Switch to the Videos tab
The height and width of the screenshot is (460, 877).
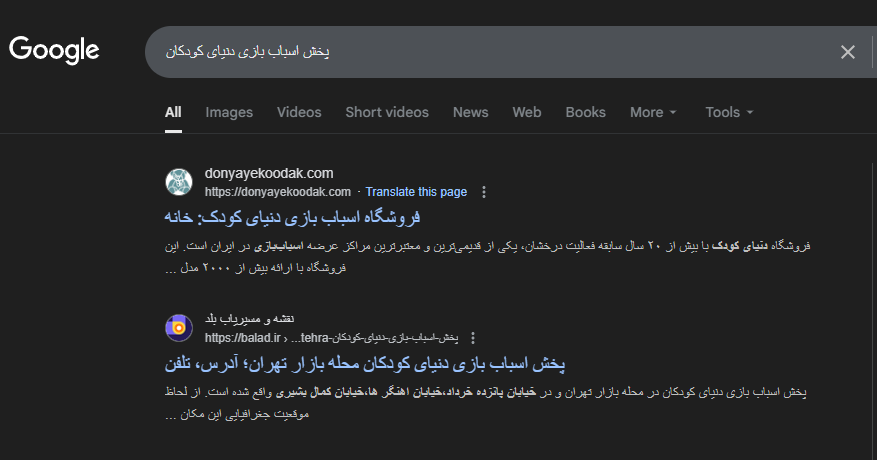tap(299, 112)
